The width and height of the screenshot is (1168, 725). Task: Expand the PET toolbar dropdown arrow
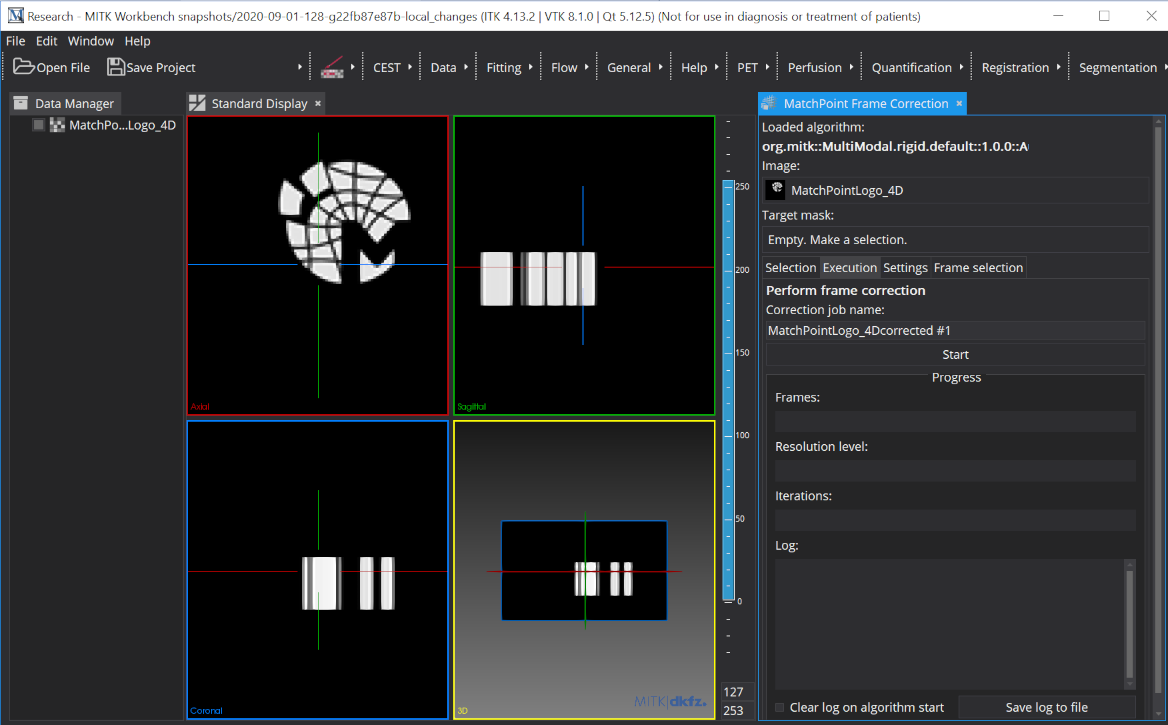click(x=767, y=67)
